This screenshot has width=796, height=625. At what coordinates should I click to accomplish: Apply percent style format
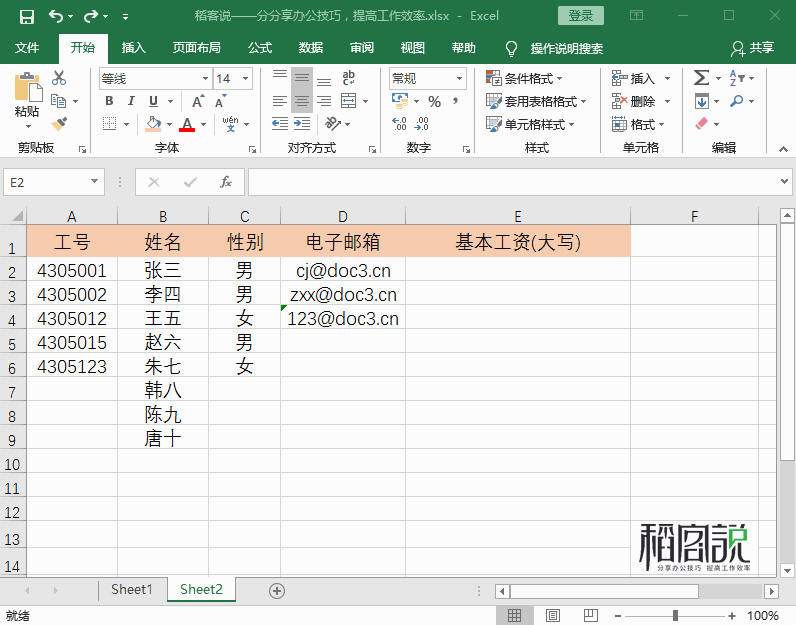pyautogui.click(x=434, y=102)
